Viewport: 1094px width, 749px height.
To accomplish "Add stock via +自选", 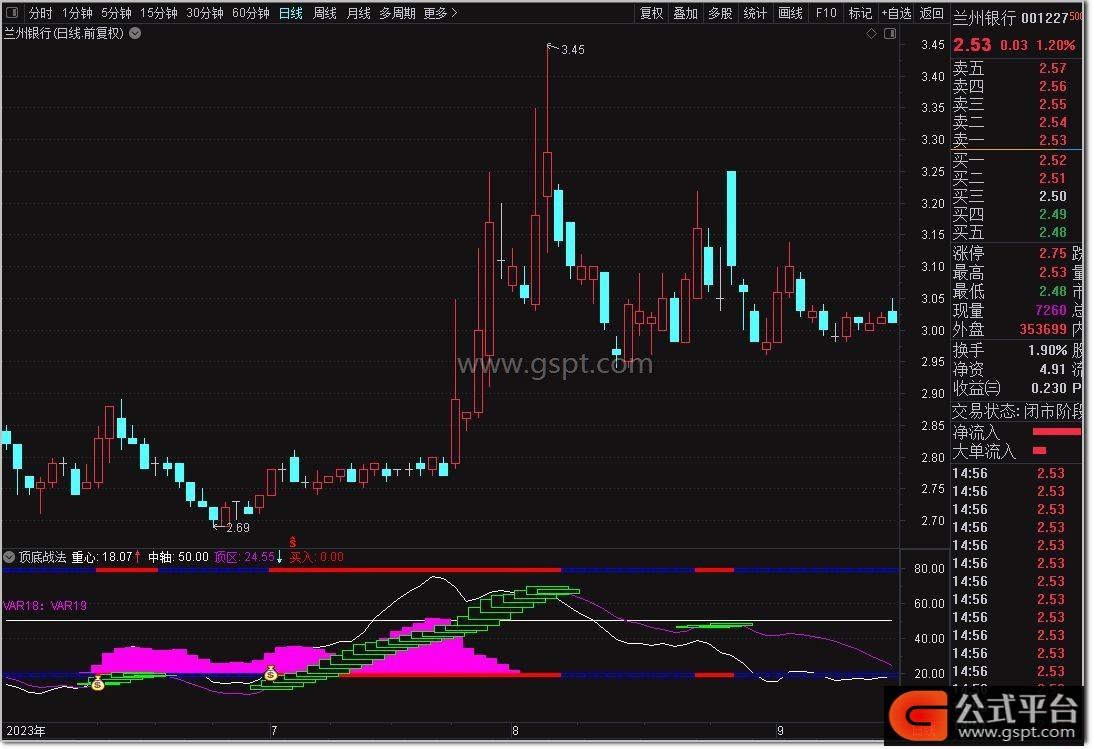I will click(896, 13).
